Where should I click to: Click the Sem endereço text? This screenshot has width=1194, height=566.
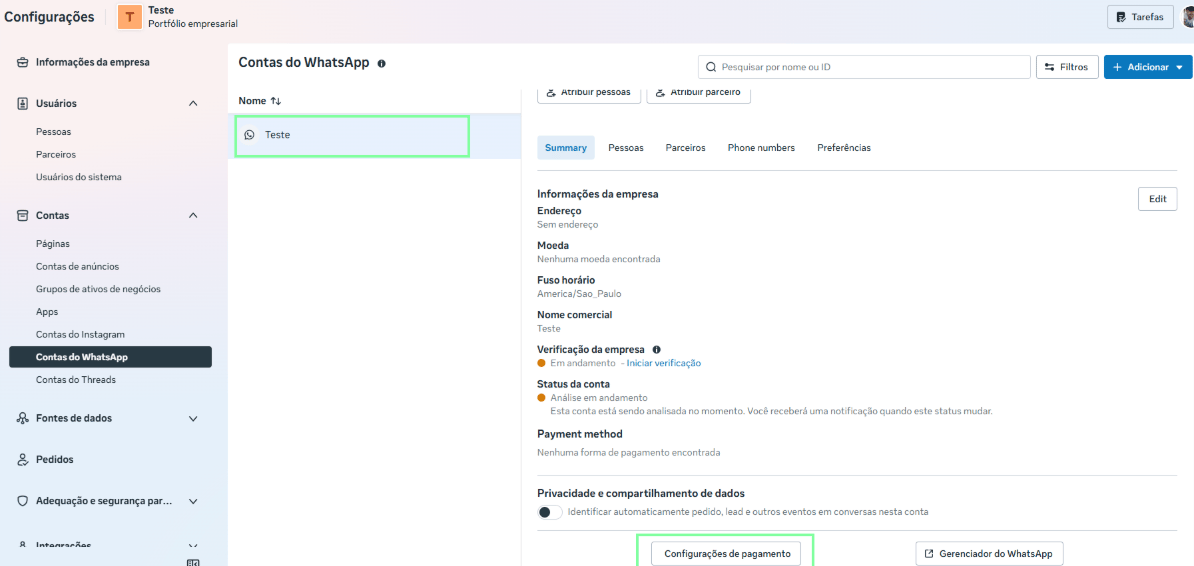pos(567,225)
